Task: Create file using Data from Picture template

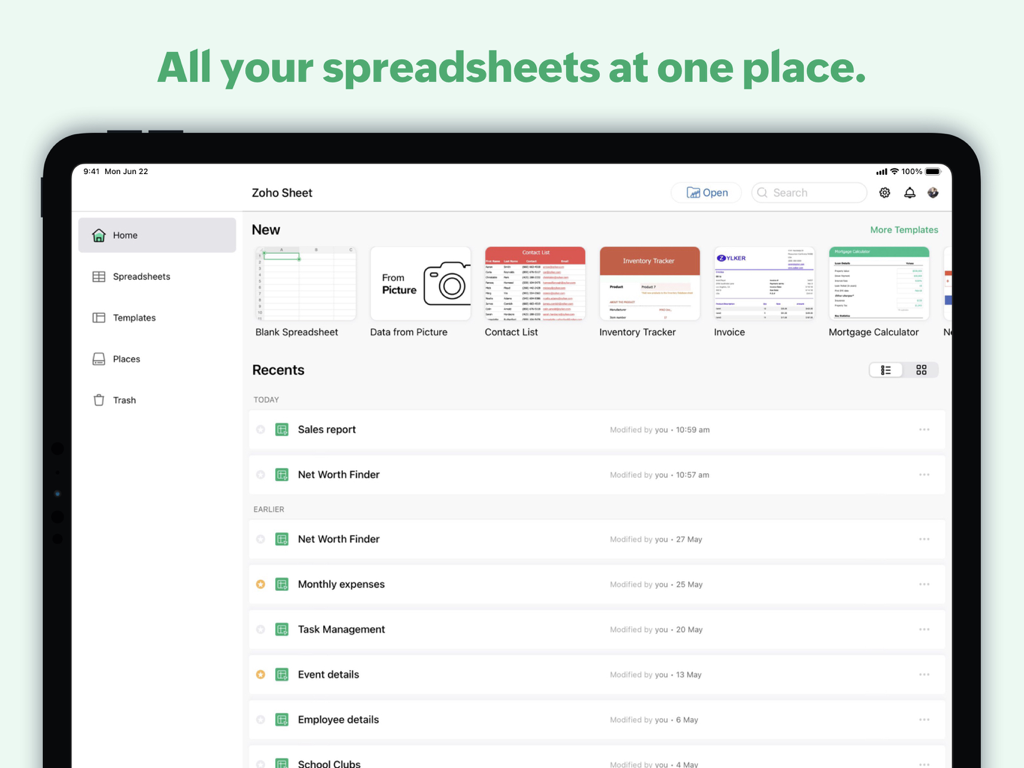Action: pyautogui.click(x=420, y=283)
